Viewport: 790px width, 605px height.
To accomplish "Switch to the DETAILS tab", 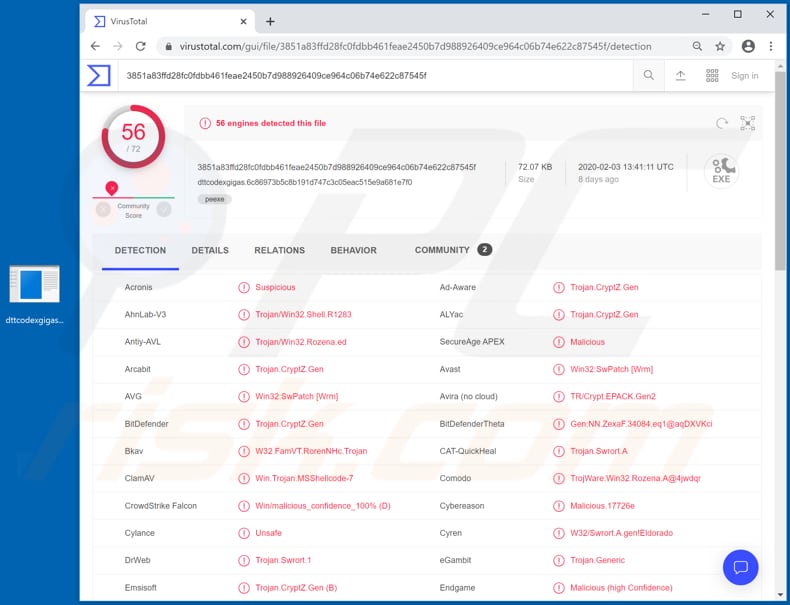I will (210, 250).
